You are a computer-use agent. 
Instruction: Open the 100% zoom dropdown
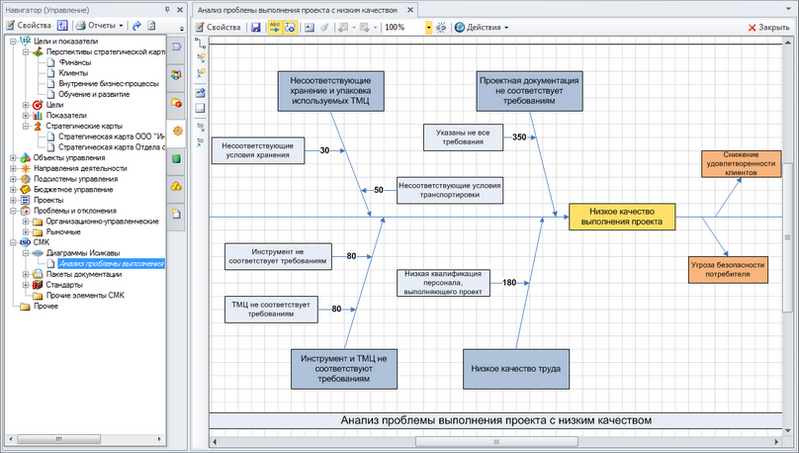[429, 28]
